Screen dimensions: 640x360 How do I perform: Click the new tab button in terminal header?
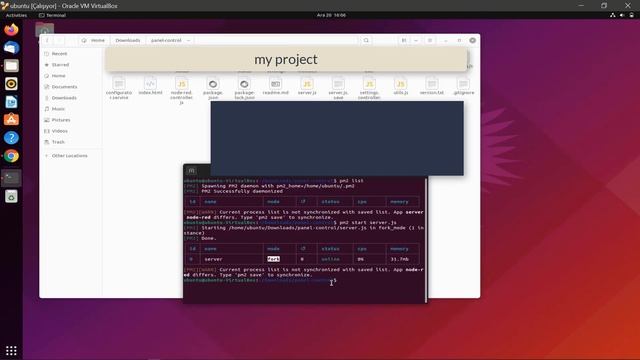pos(191,171)
